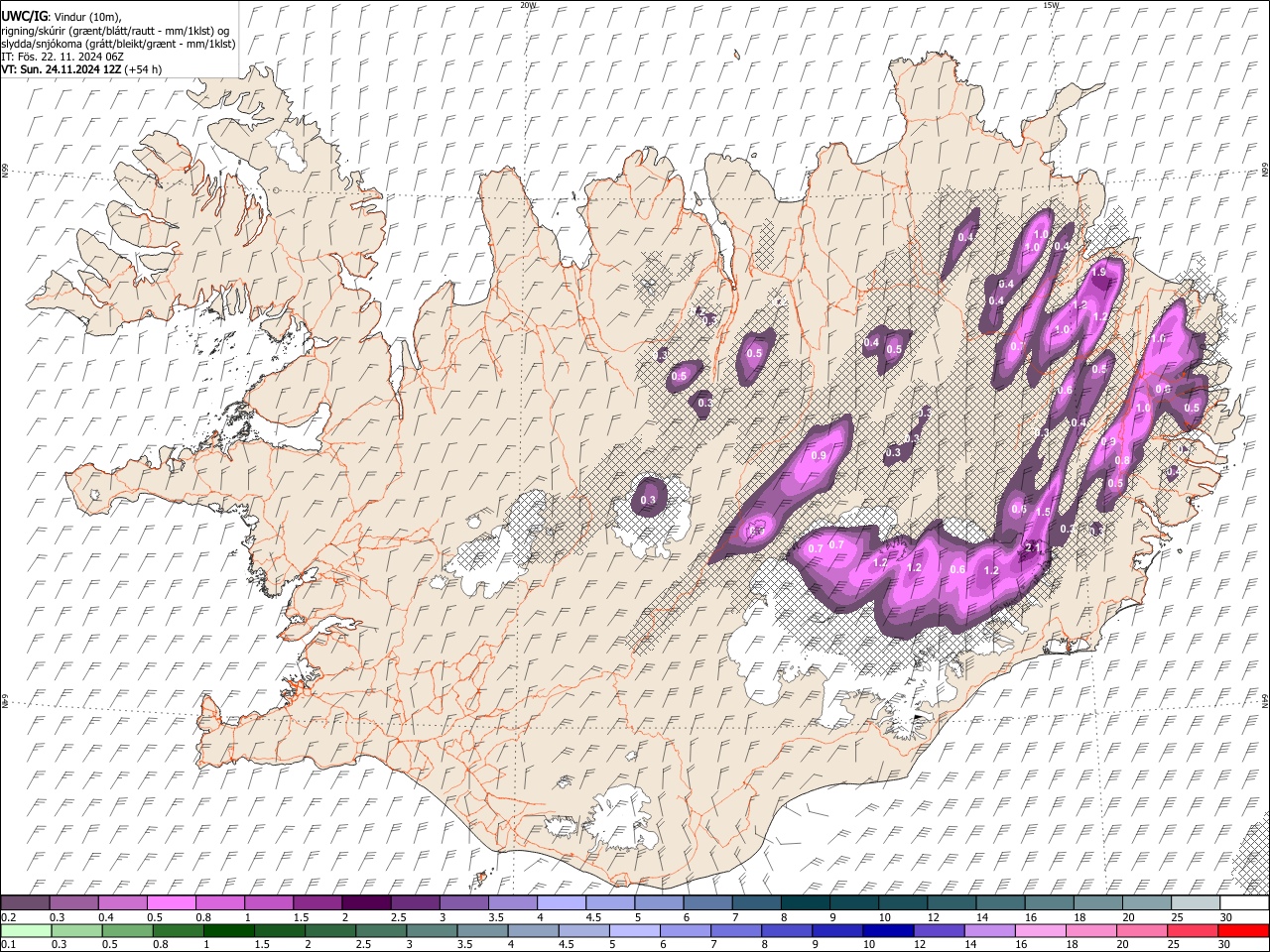Select the bright red 30 swatch in the bottom legend
The height and width of the screenshot is (952, 1270).
tap(1243, 930)
